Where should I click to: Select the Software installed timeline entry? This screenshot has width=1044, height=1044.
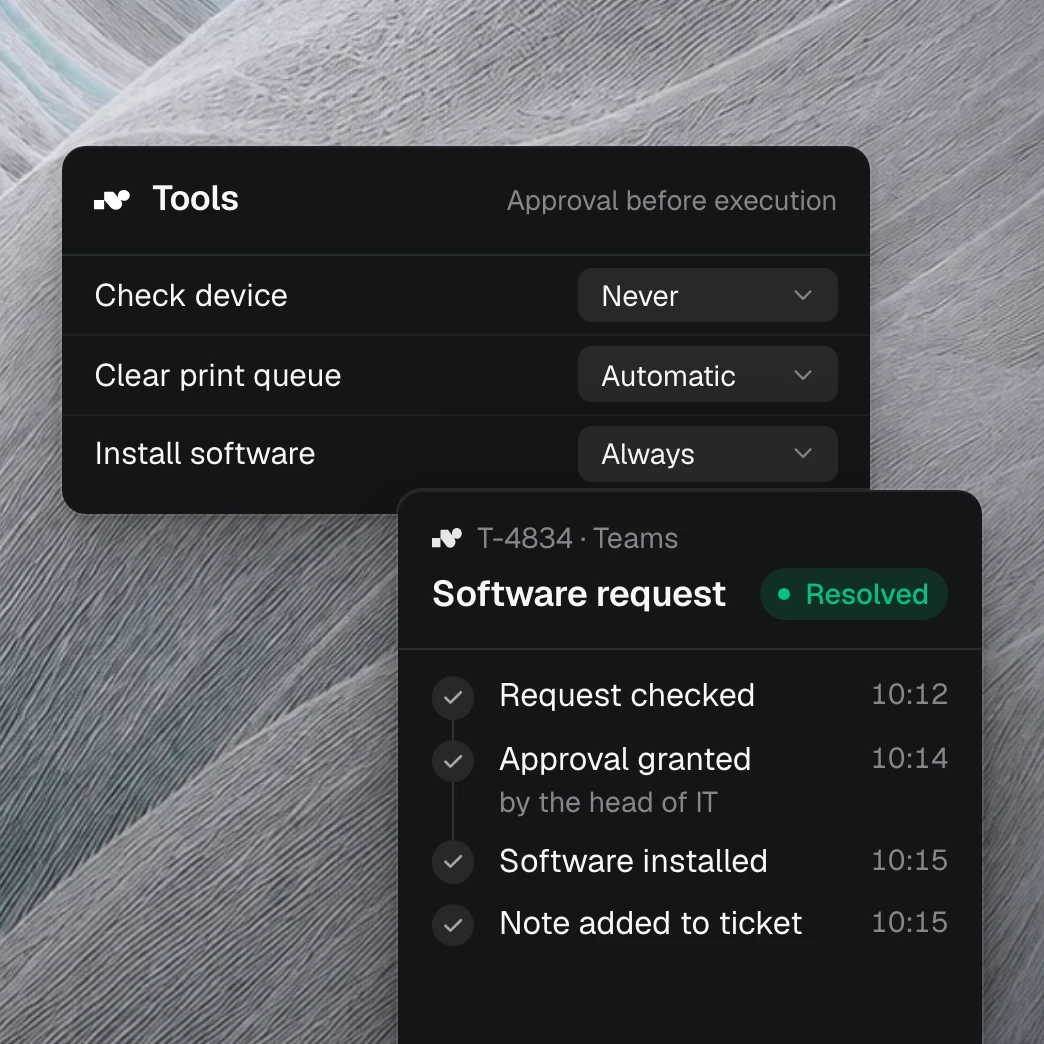(633, 861)
